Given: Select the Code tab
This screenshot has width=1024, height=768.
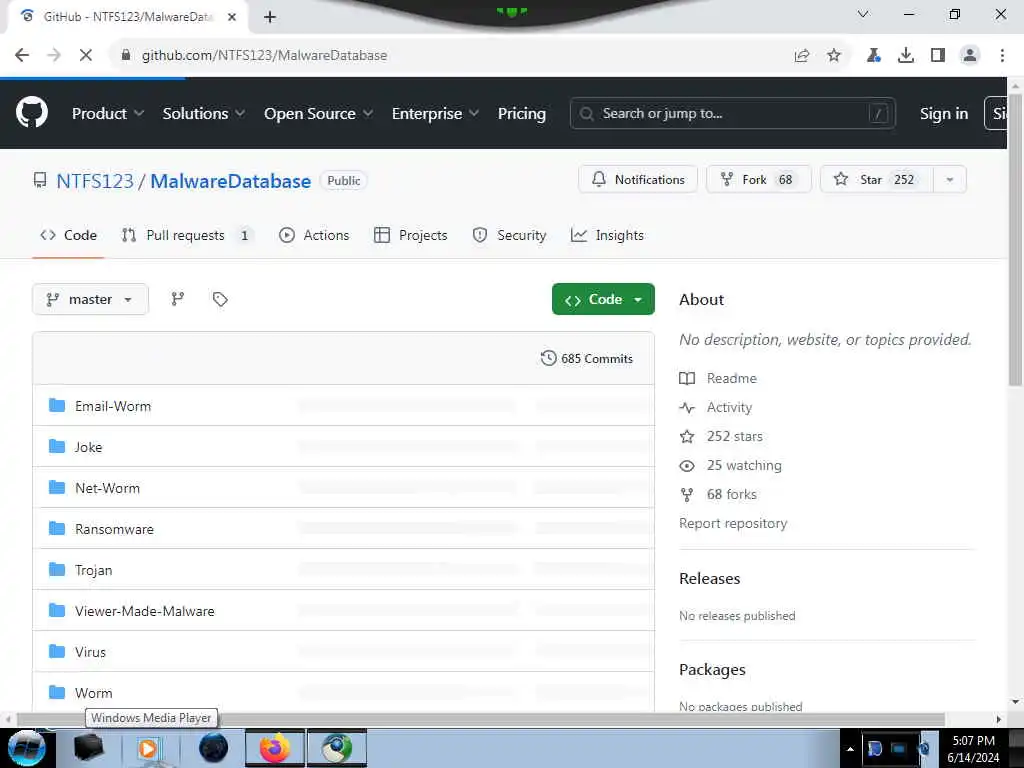Looking at the screenshot, I should click(x=69, y=235).
